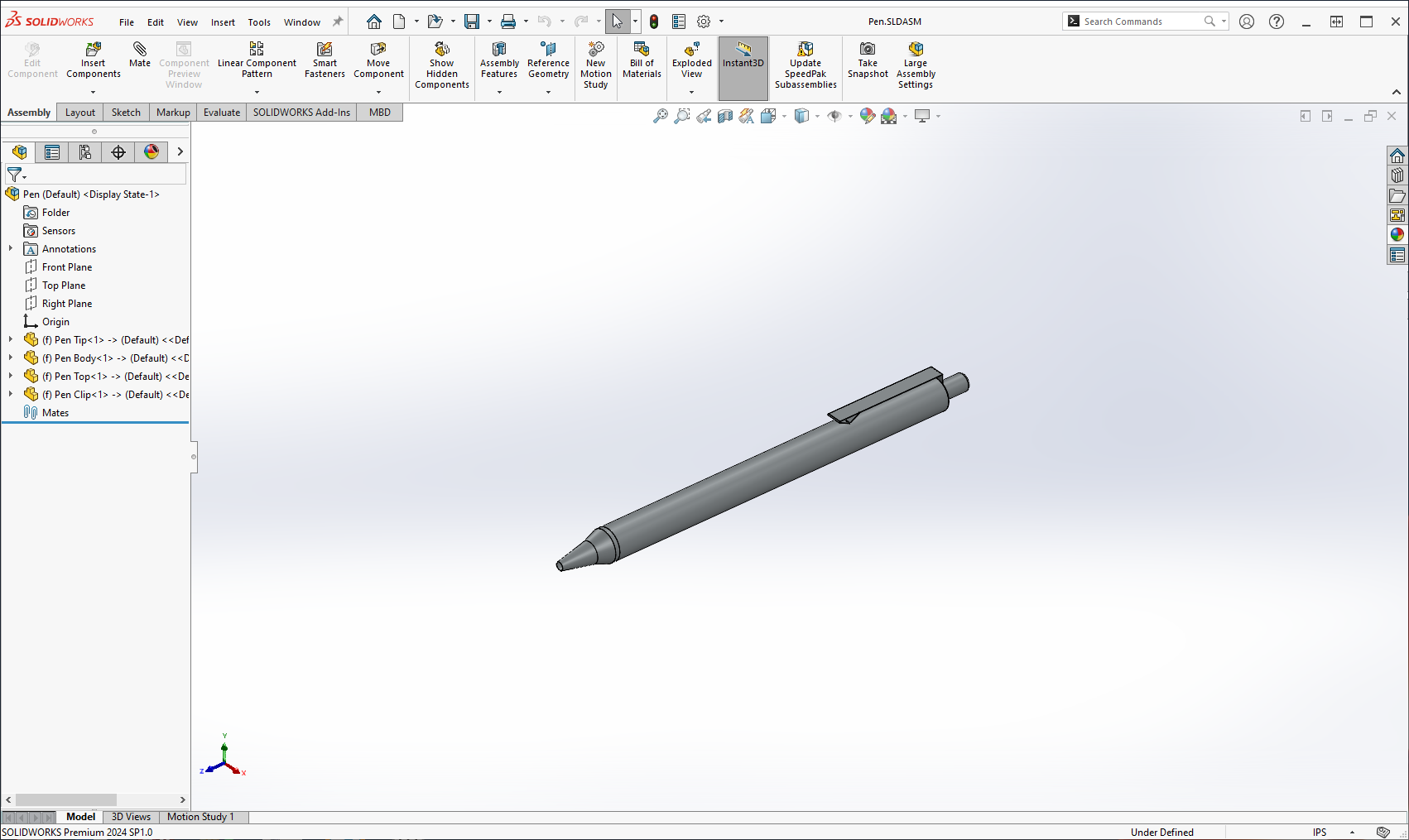Open the File menu
The width and height of the screenshot is (1409, 840).
(x=127, y=22)
